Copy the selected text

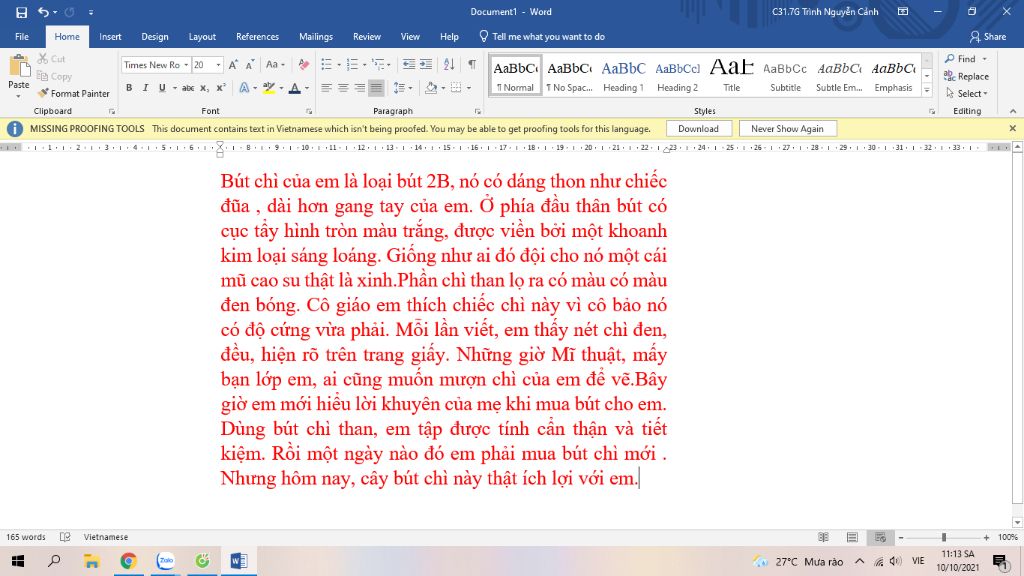click(54, 76)
